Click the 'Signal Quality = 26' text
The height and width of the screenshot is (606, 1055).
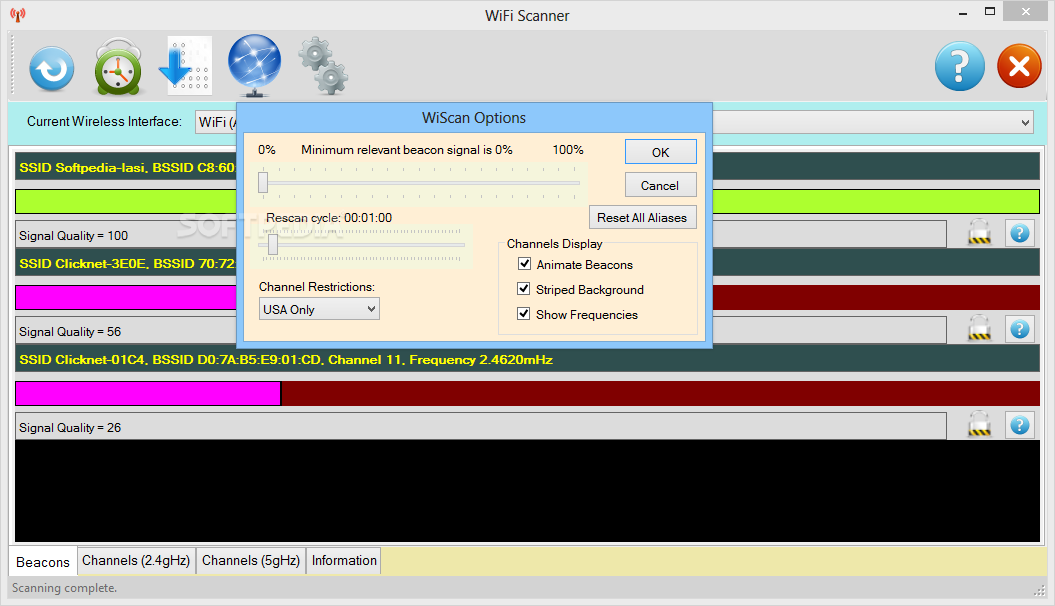(70, 428)
